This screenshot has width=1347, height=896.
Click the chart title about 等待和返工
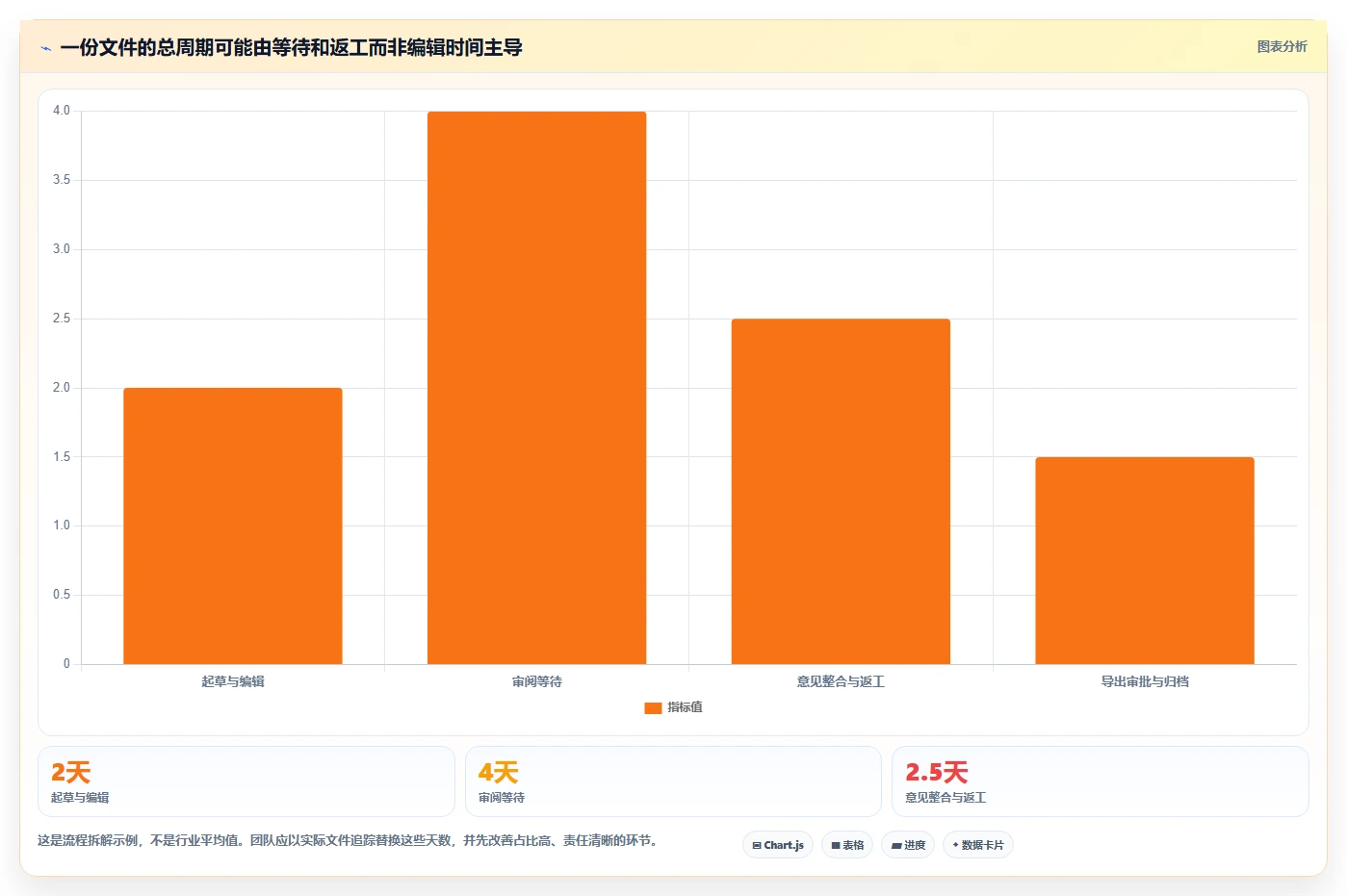click(x=291, y=47)
